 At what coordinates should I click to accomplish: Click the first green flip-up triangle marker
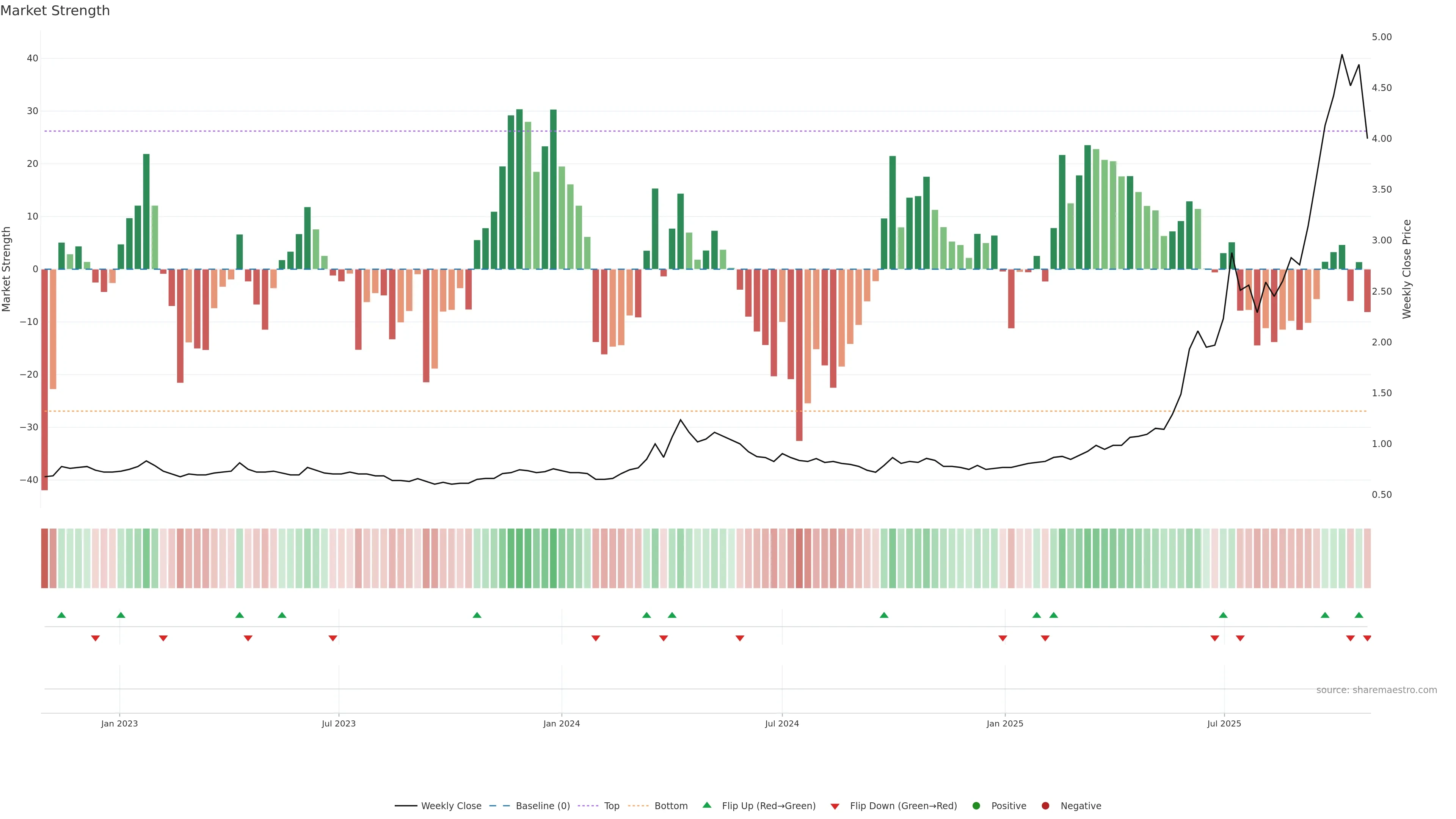[61, 615]
